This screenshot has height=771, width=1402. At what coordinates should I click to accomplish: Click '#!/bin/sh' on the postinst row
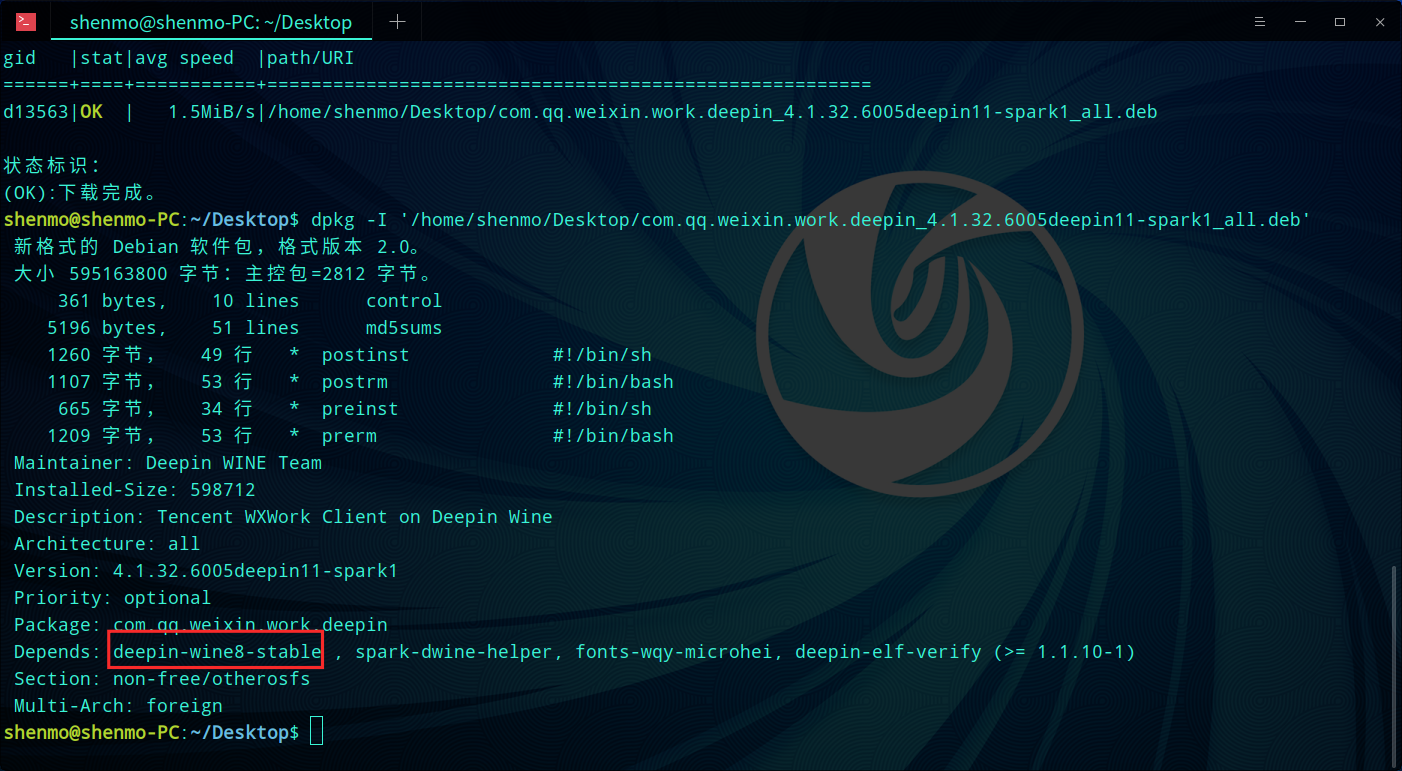coord(602,355)
